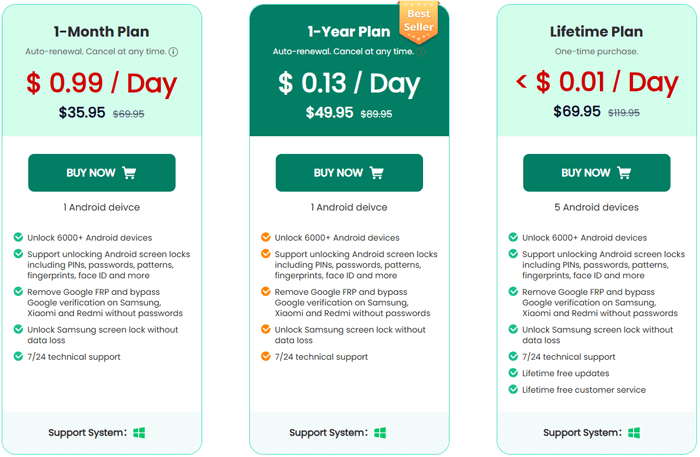The width and height of the screenshot is (700, 457).
Task: Click the green checkmark beside 1-Month Unlock 6000+ Android devices
Action: 18,237
